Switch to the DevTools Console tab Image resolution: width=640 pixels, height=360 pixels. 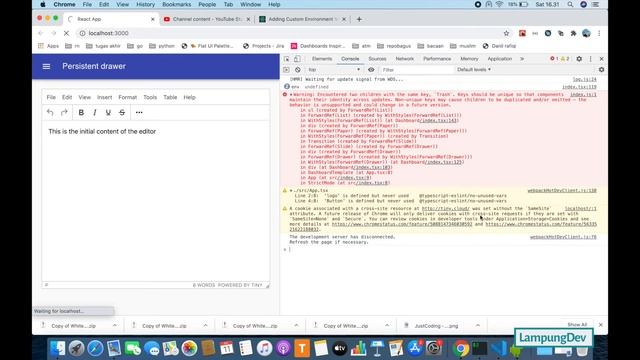350,59
